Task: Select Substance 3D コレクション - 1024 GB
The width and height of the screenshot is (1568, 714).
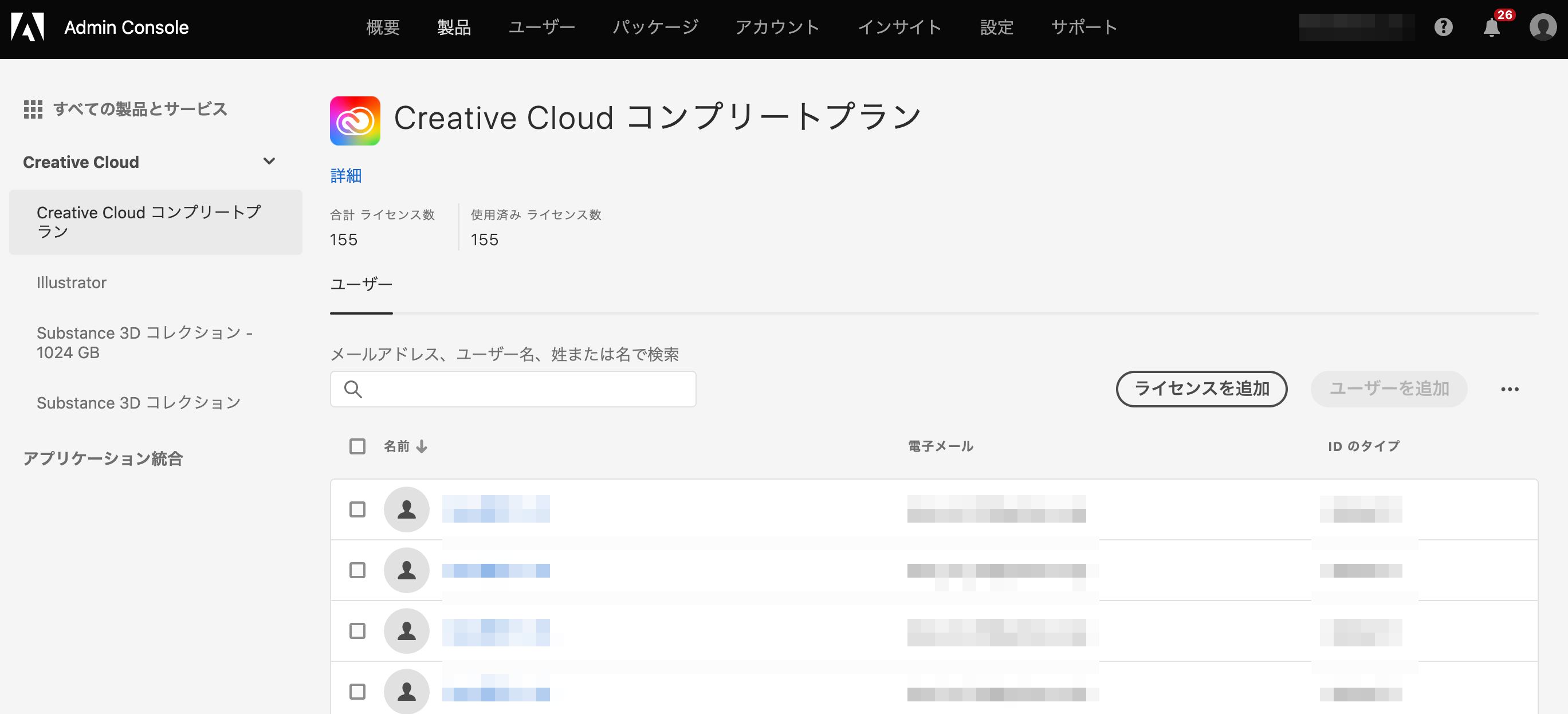Action: [x=145, y=343]
